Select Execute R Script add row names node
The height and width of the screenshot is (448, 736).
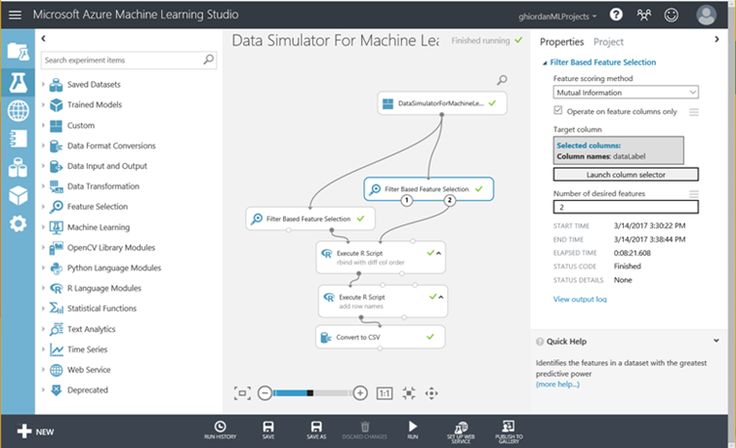383,301
